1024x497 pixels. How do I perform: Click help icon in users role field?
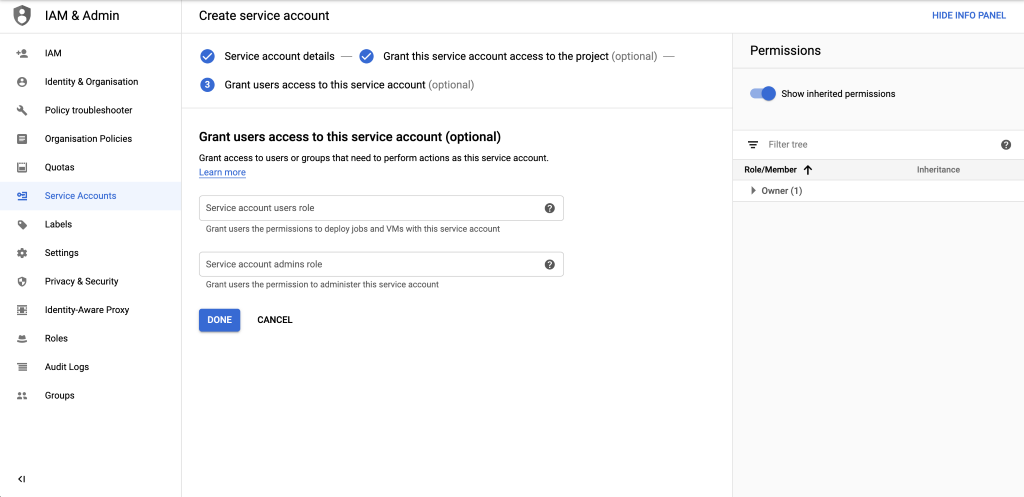pos(549,208)
